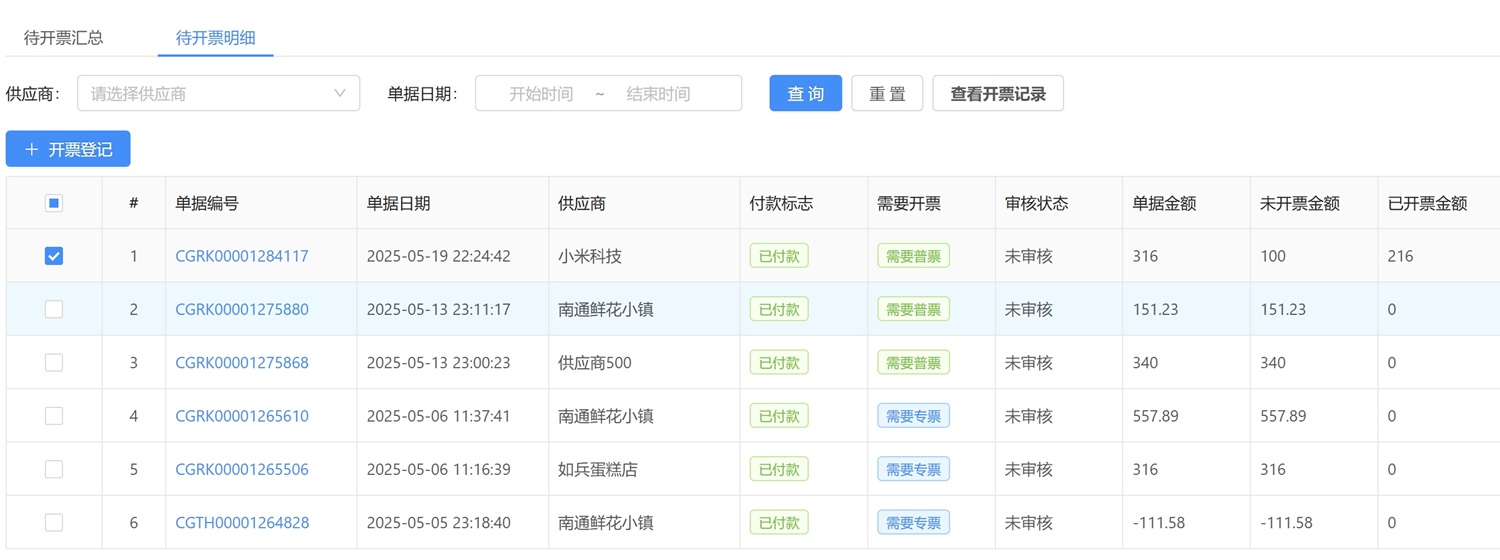Click the 216 invoiced amount cell

pyautogui.click(x=1400, y=256)
